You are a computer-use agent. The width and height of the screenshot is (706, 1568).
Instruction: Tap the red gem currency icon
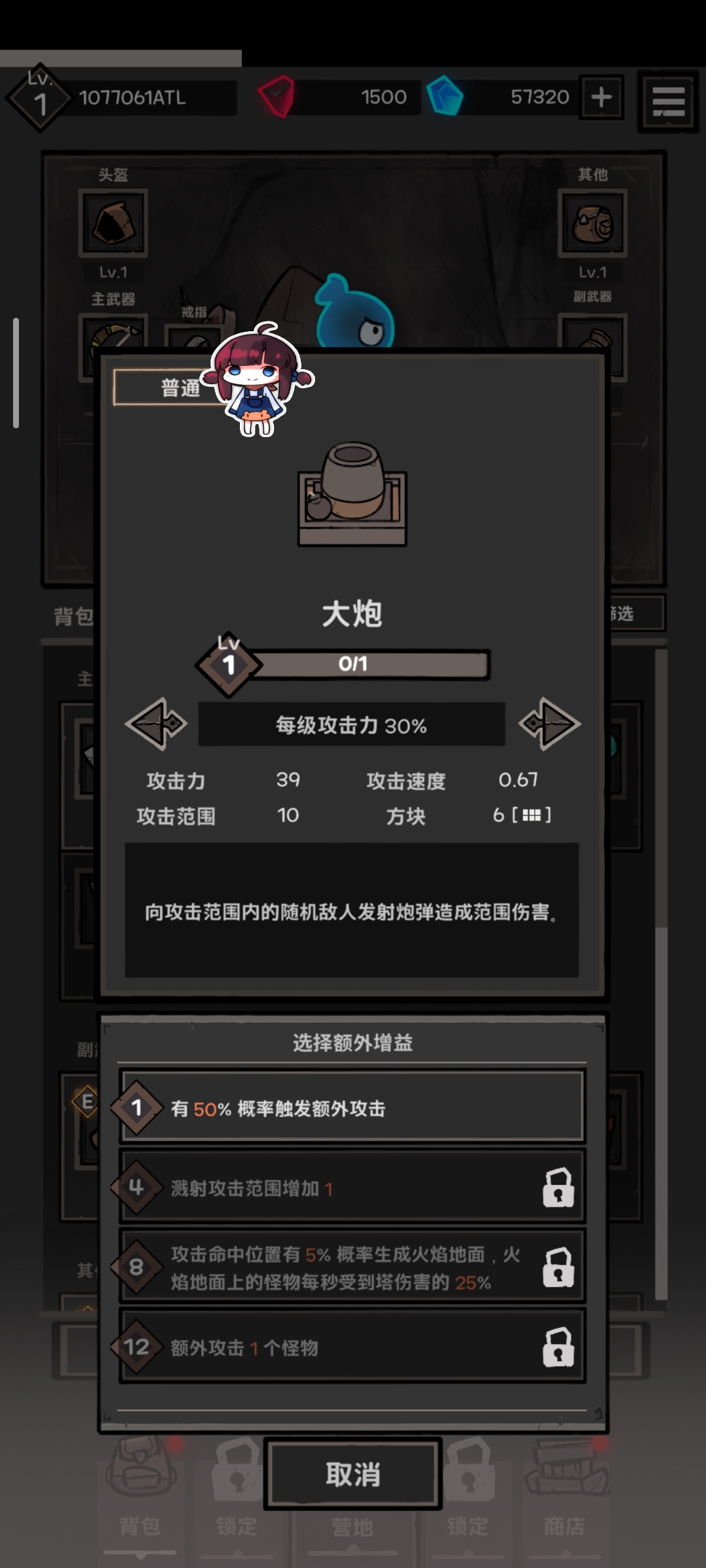tap(277, 97)
